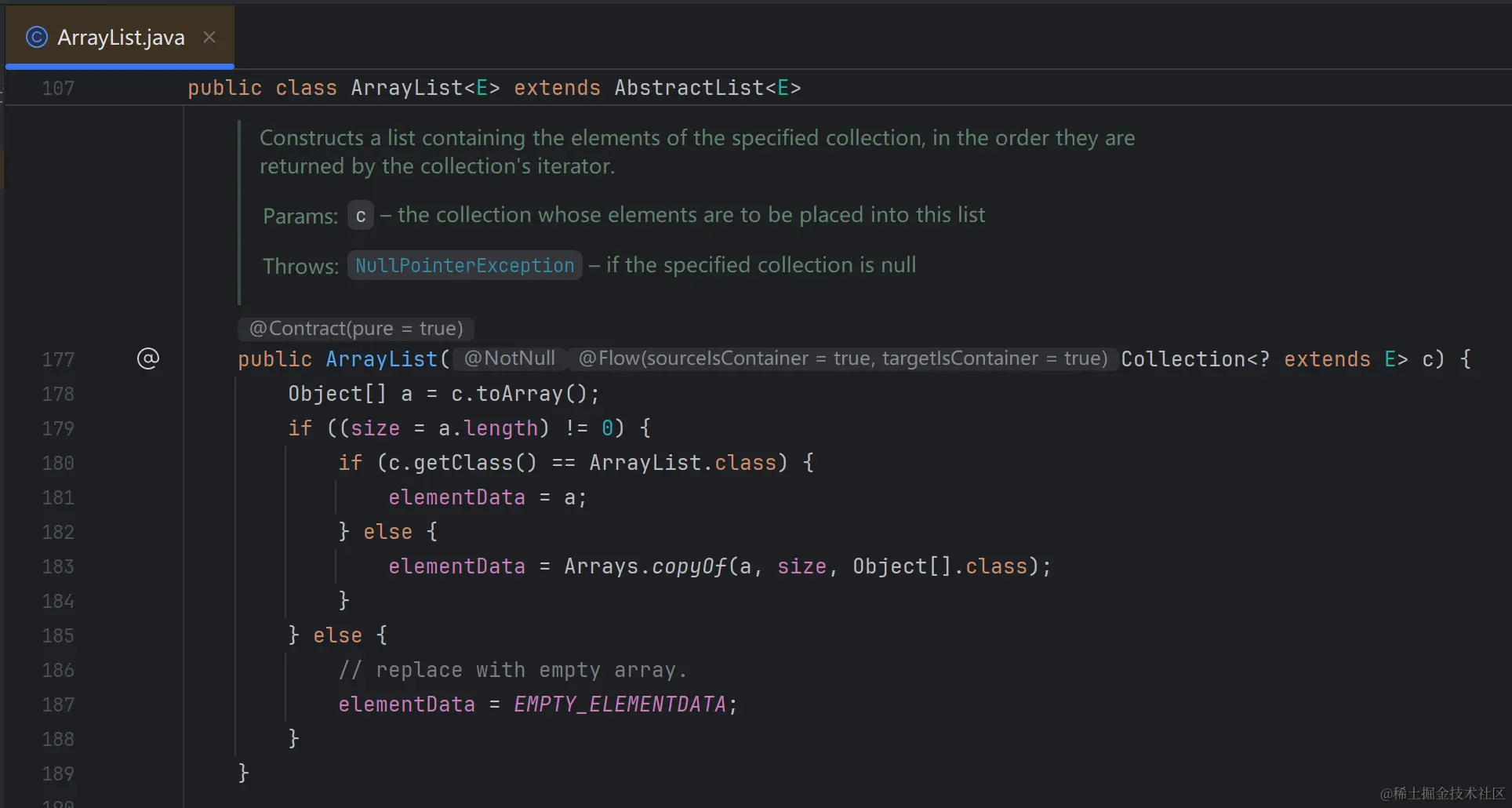Viewport: 1512px width, 808px height.
Task: Click line number 181 in the gutter
Action: [58, 497]
